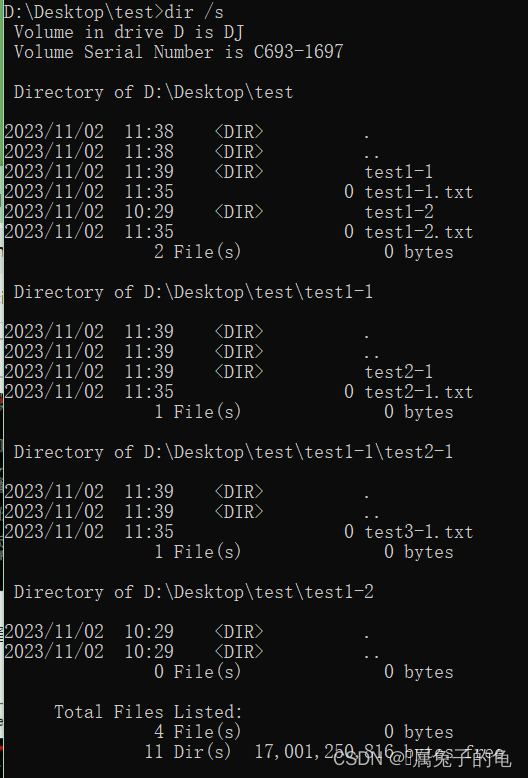Click the 10:29 timestamp beside test1-2
The width and height of the screenshot is (528, 778).
click(x=149, y=212)
